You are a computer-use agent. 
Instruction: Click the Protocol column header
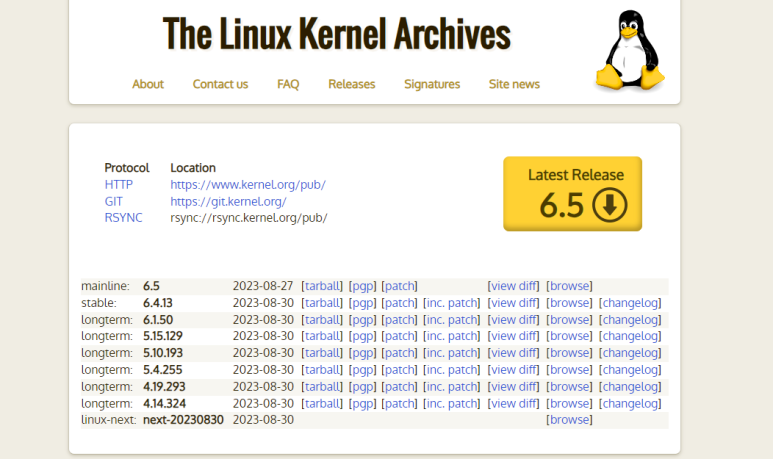tap(127, 168)
